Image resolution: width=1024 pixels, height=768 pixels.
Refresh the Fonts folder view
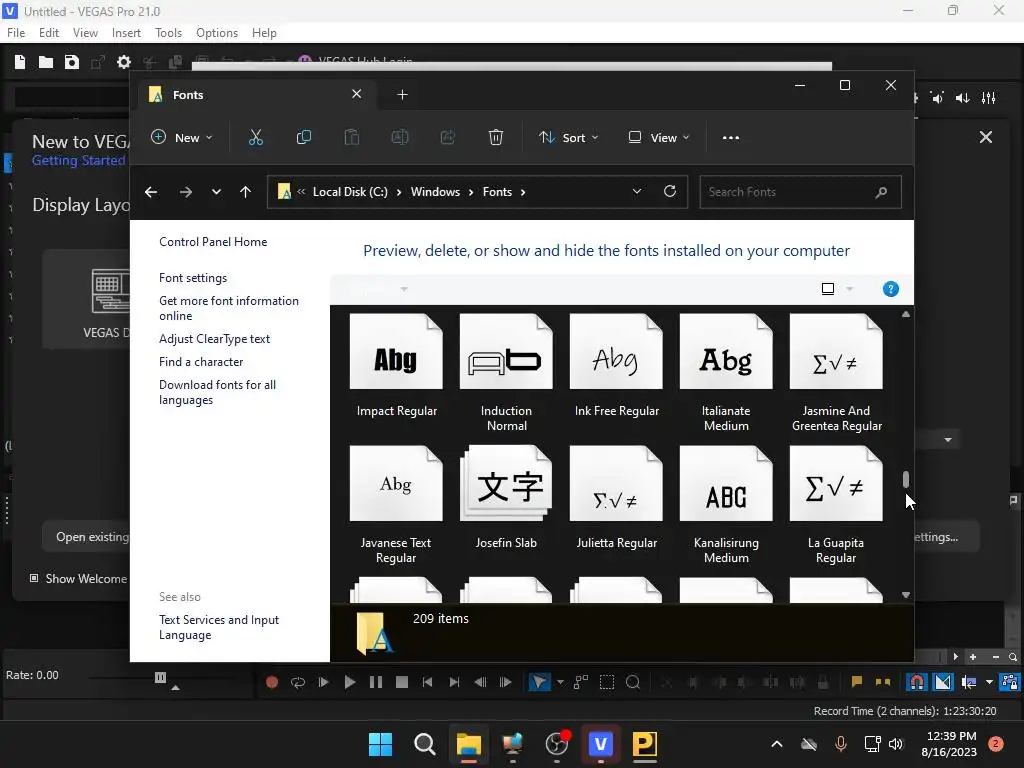pyautogui.click(x=670, y=191)
